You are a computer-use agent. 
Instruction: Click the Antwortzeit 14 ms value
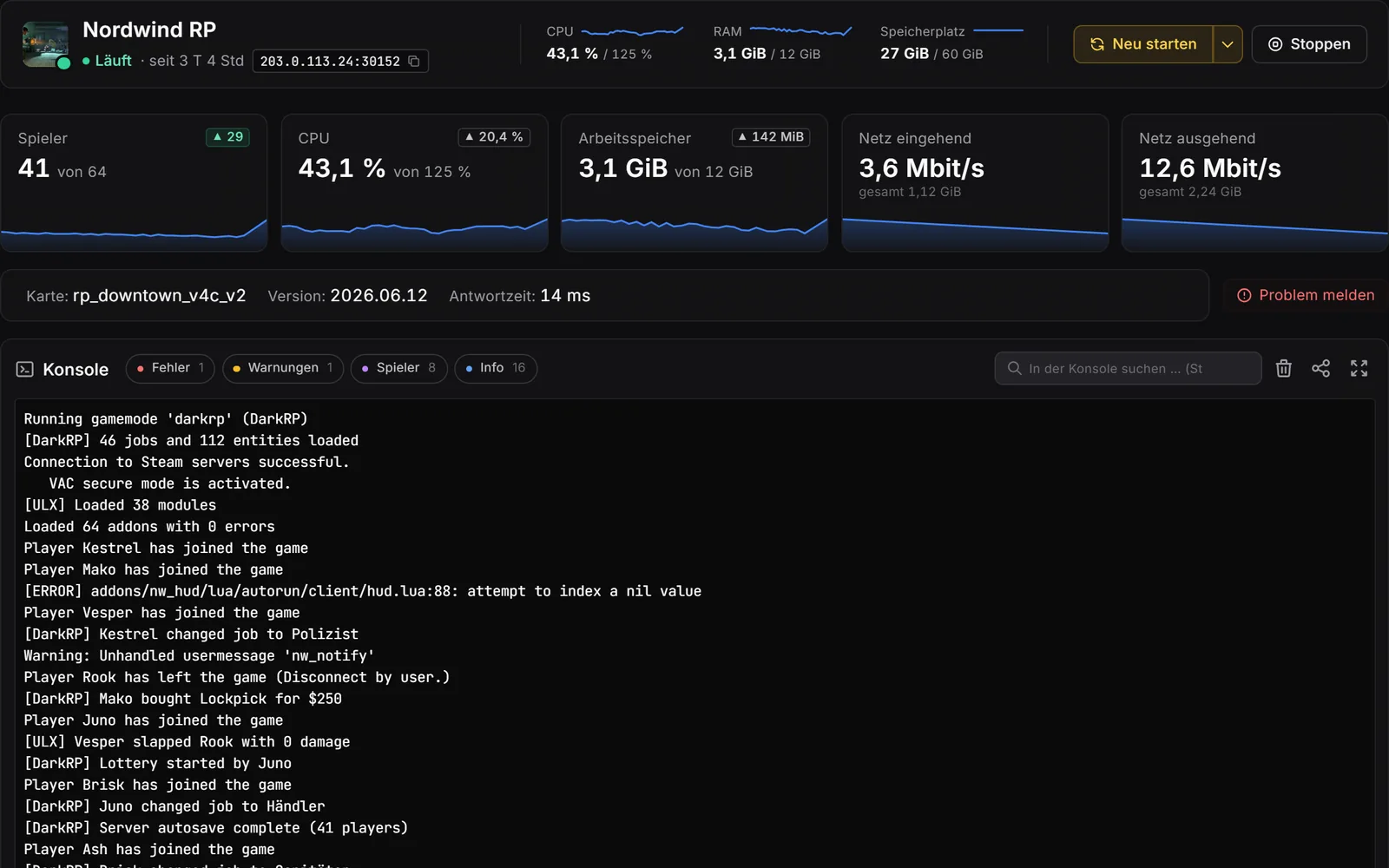pos(565,295)
